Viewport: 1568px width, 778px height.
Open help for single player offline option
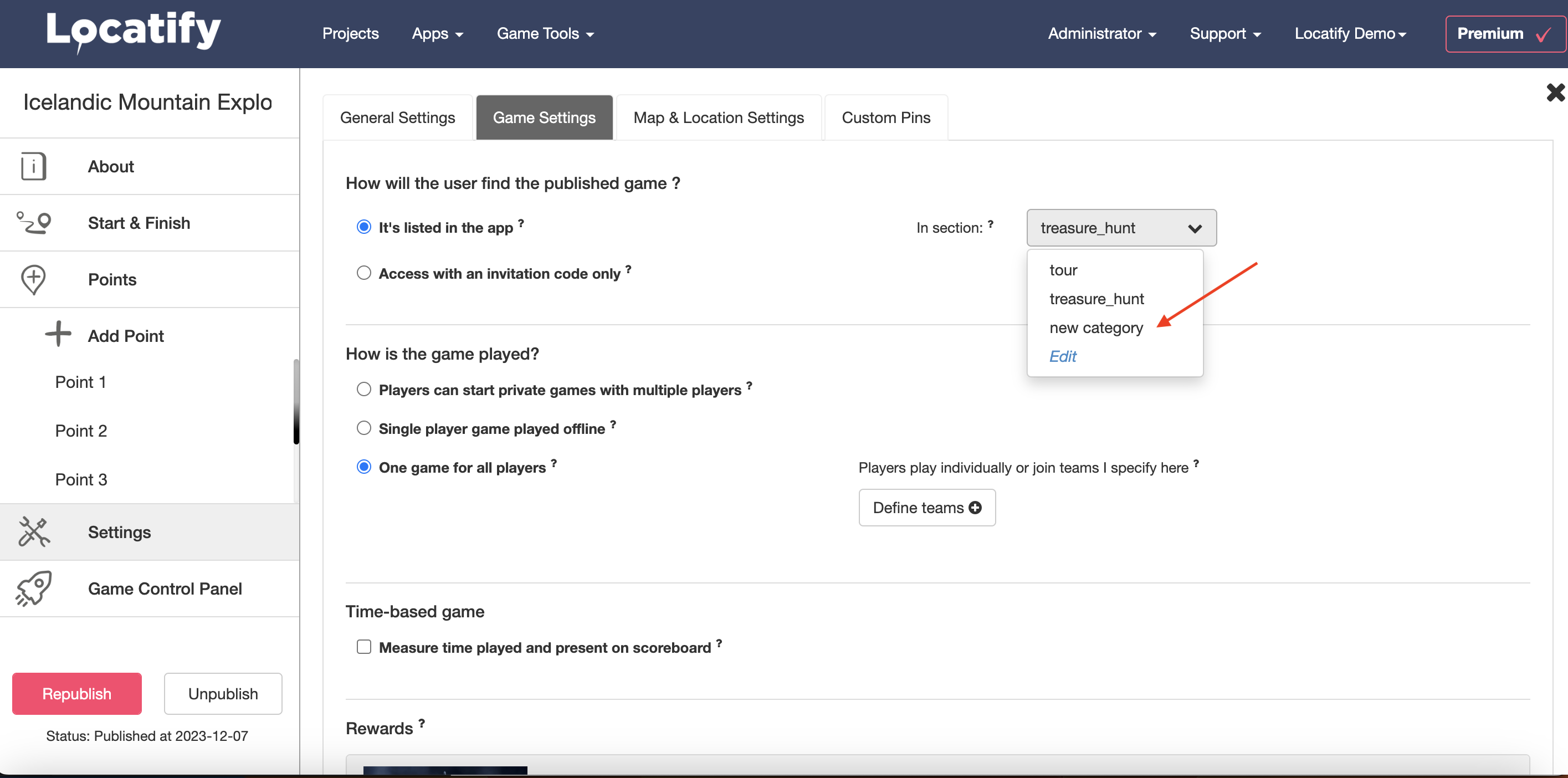click(x=613, y=424)
